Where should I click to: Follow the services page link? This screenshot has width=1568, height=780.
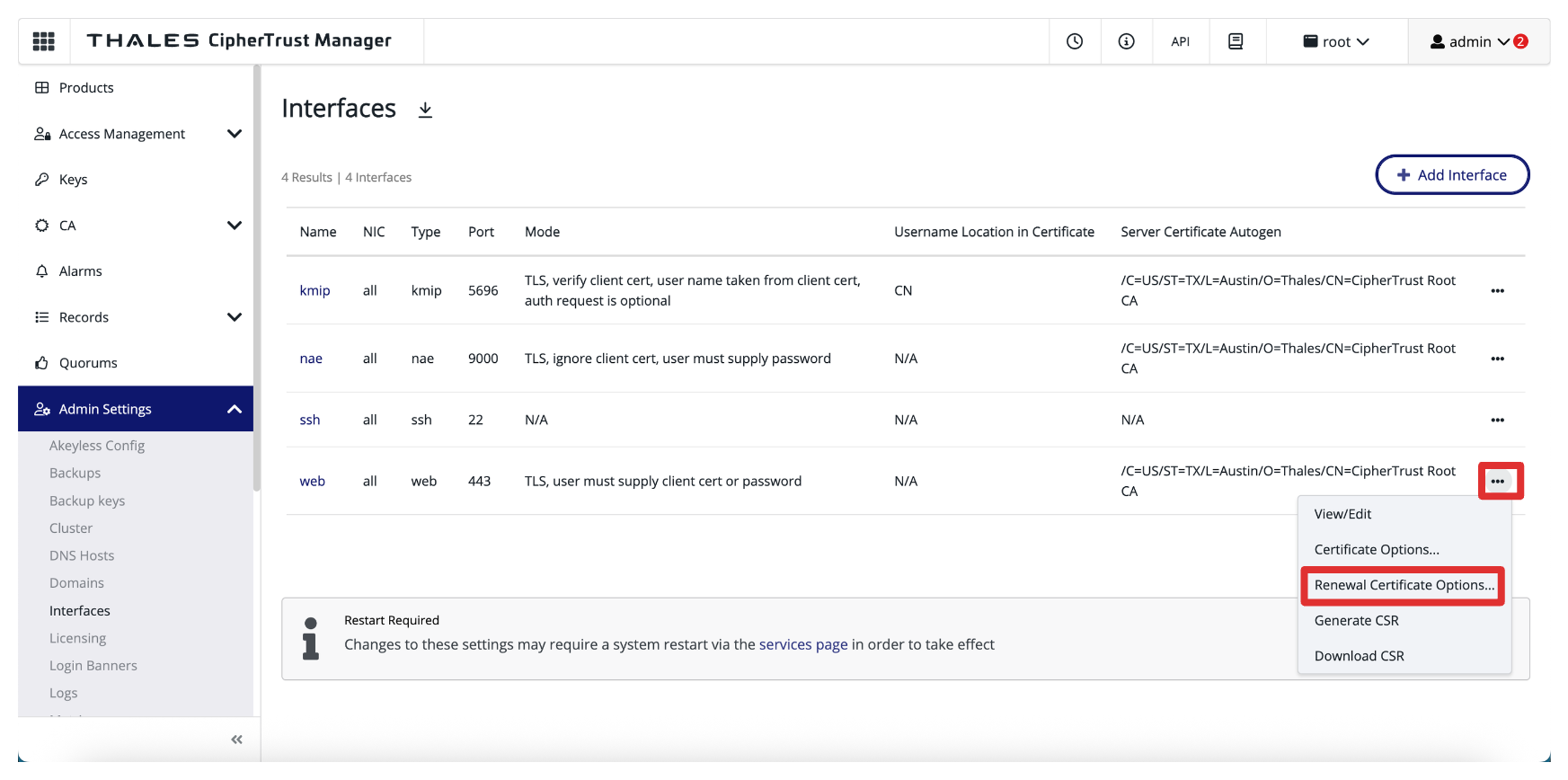click(803, 644)
